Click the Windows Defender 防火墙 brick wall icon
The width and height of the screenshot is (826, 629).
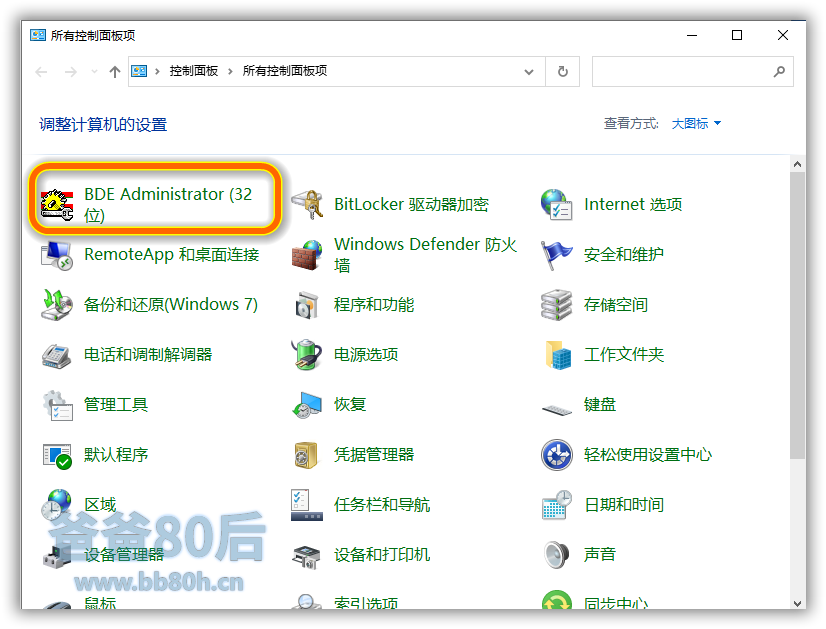(307, 254)
